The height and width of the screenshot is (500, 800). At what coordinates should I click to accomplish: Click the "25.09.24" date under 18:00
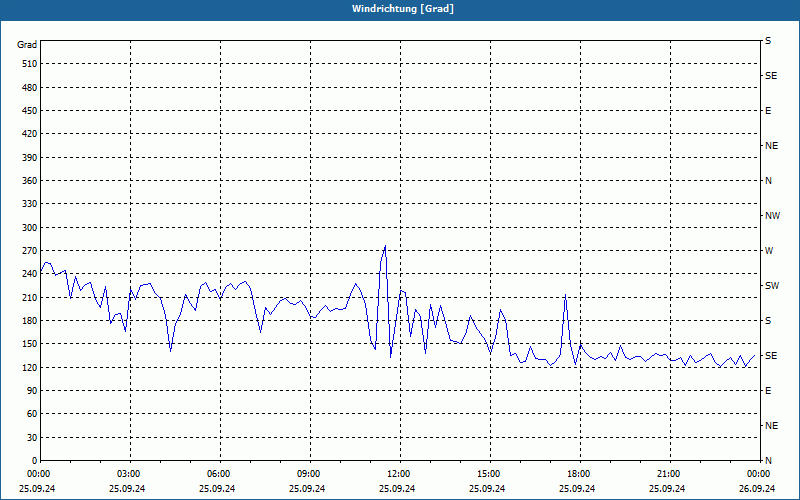click(x=577, y=488)
